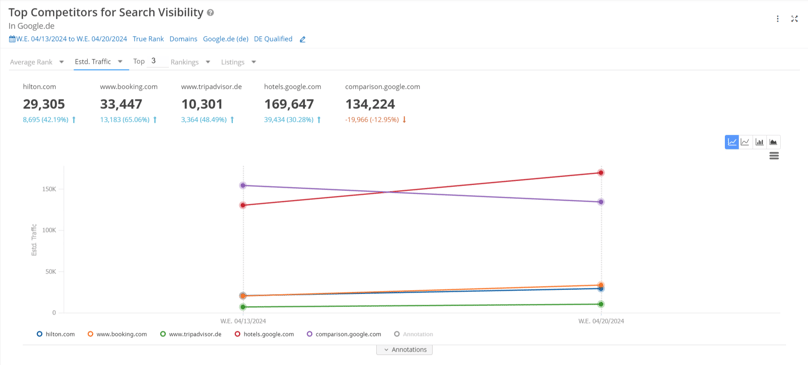This screenshot has height=365, width=808.
Task: Click the help question mark icon beside title
Action: 210,13
